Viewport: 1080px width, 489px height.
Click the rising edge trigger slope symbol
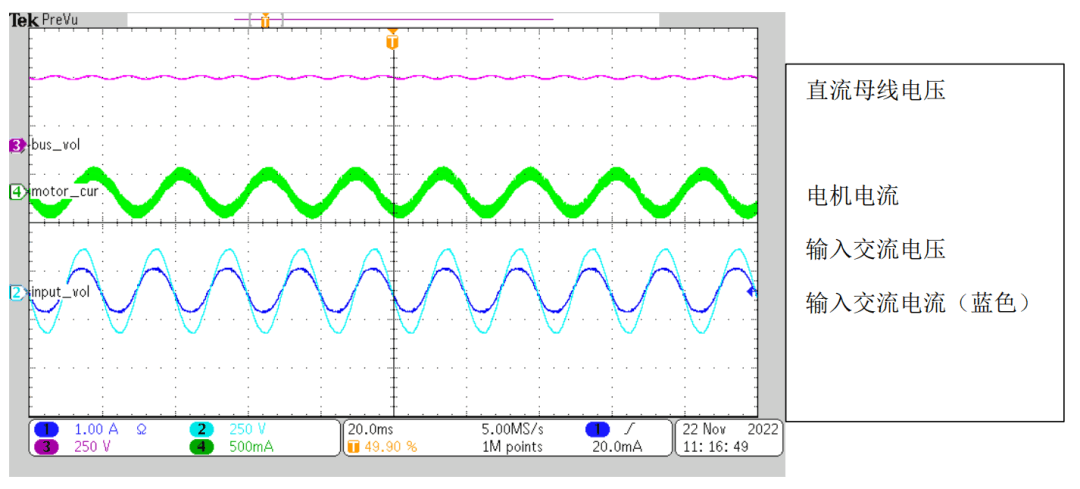click(628, 429)
